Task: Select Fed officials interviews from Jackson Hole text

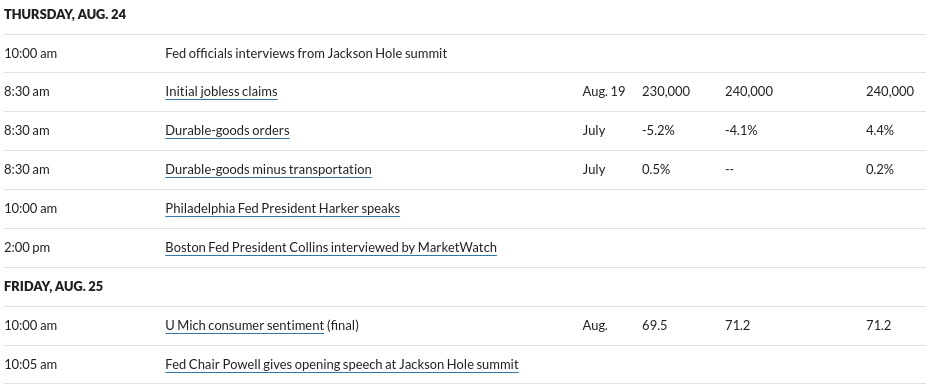Action: (306, 53)
